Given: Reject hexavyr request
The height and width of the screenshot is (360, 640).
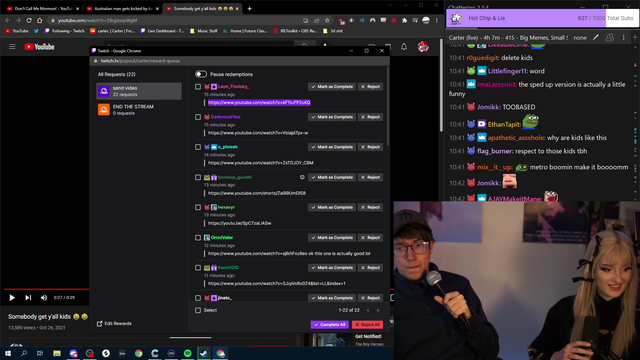Looking at the screenshot, I should point(370,207).
